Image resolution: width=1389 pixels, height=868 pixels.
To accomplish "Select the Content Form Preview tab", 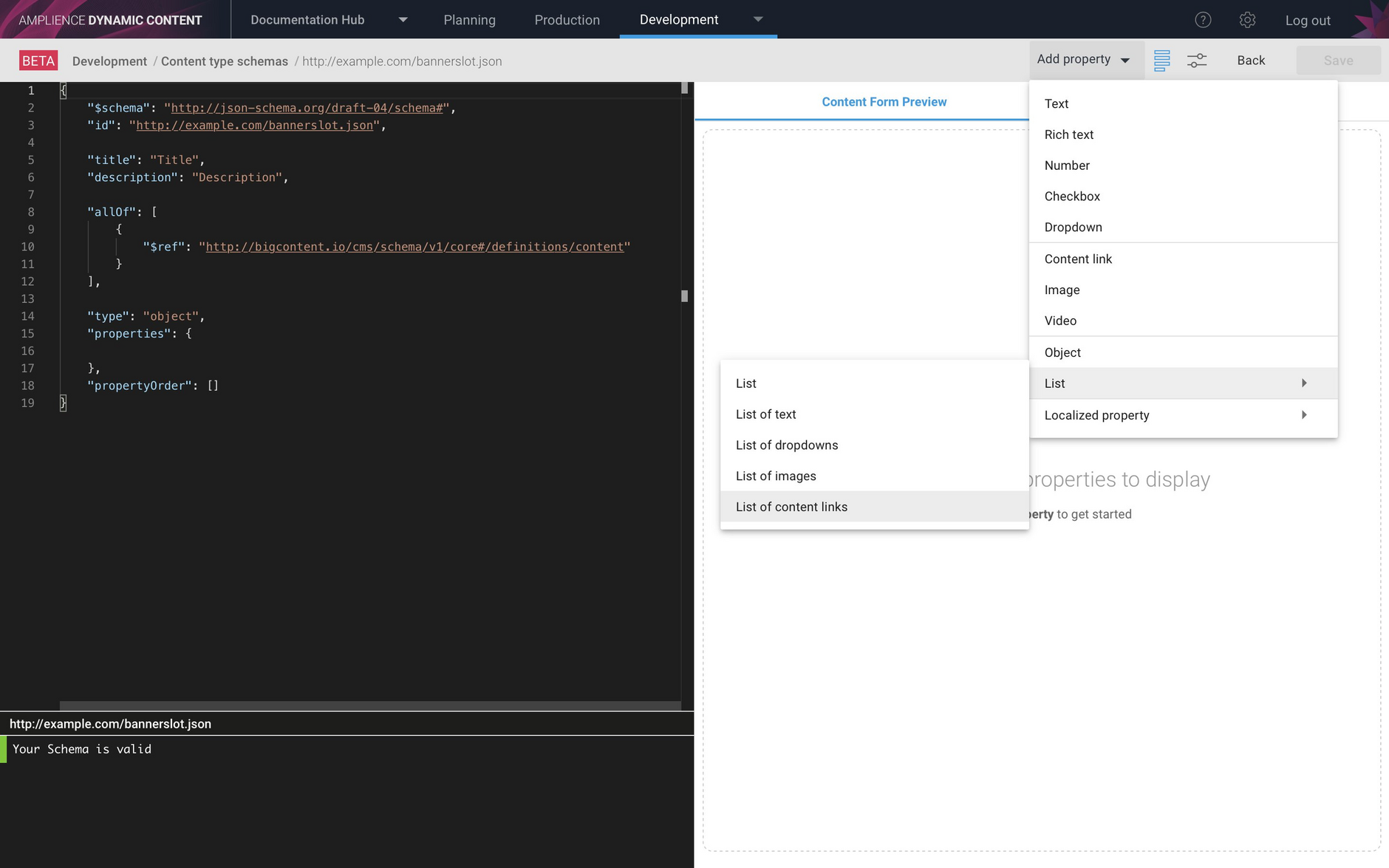I will click(x=884, y=101).
